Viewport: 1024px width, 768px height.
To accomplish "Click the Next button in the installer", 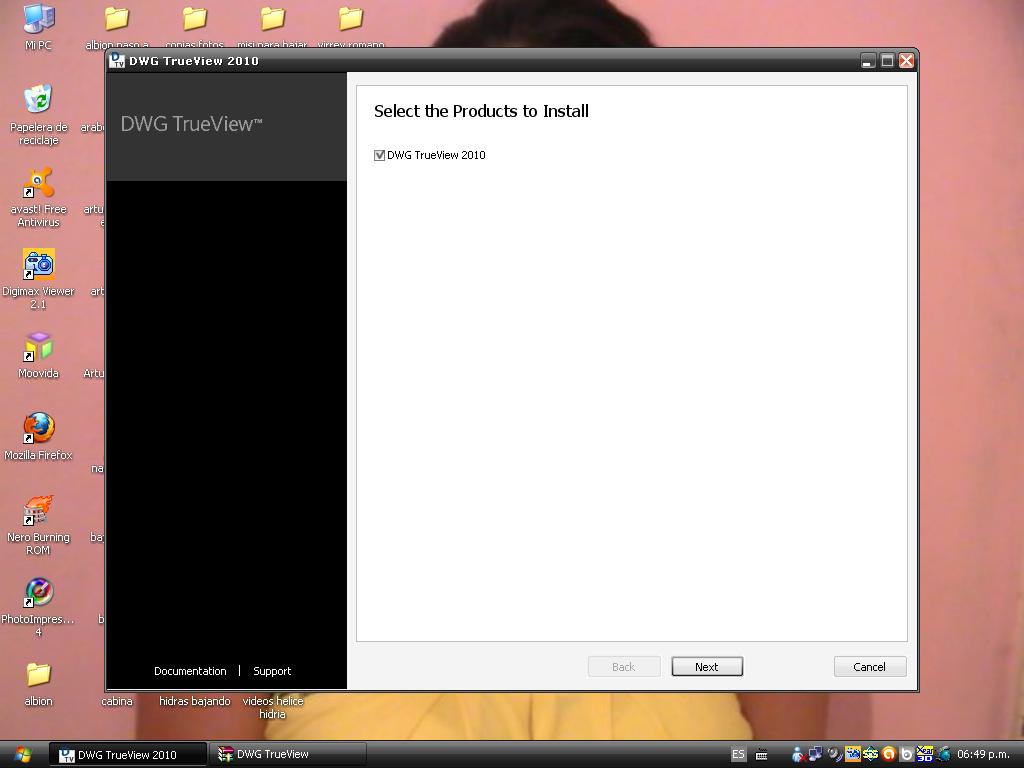I will point(707,667).
